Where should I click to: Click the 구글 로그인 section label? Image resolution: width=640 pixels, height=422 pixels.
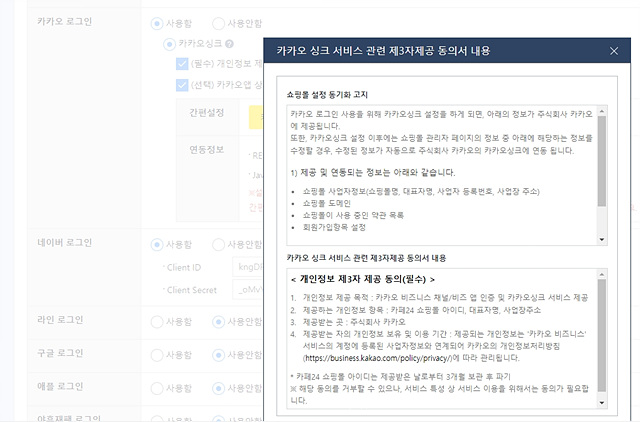click(x=60, y=353)
